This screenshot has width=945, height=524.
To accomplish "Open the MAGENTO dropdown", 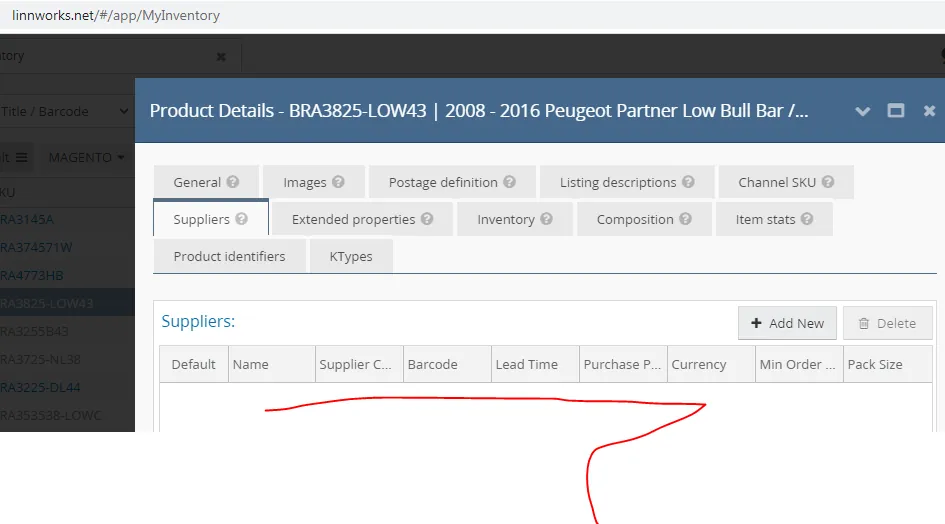I will tap(86, 157).
